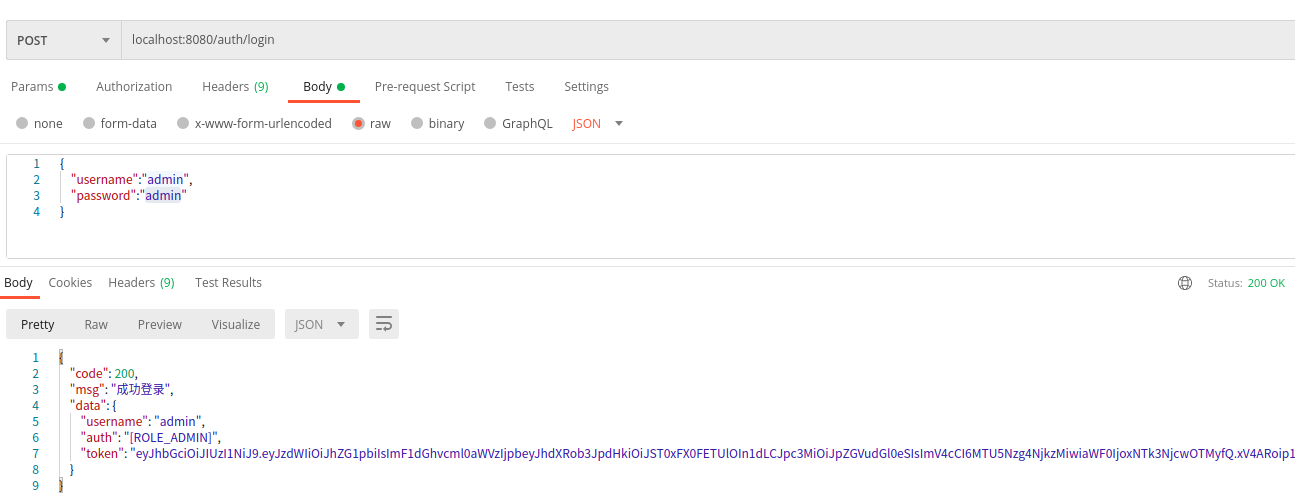Open the raw body JSON type dropdown
The image size is (1295, 502).
[x=598, y=124]
